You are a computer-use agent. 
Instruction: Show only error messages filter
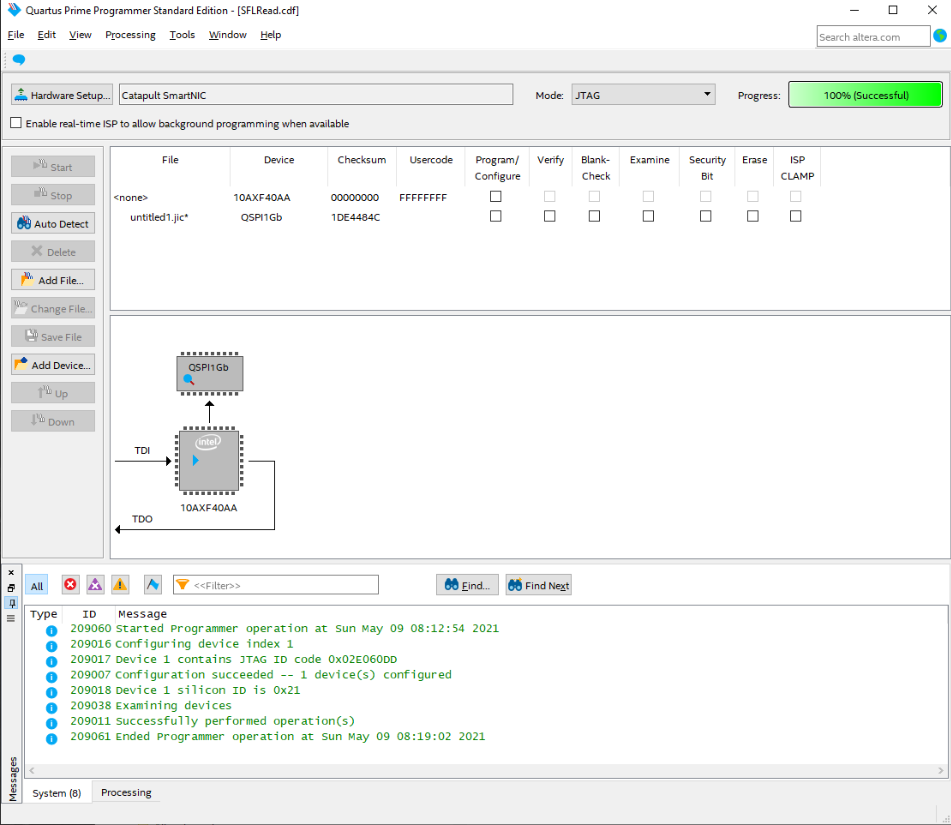(x=70, y=585)
